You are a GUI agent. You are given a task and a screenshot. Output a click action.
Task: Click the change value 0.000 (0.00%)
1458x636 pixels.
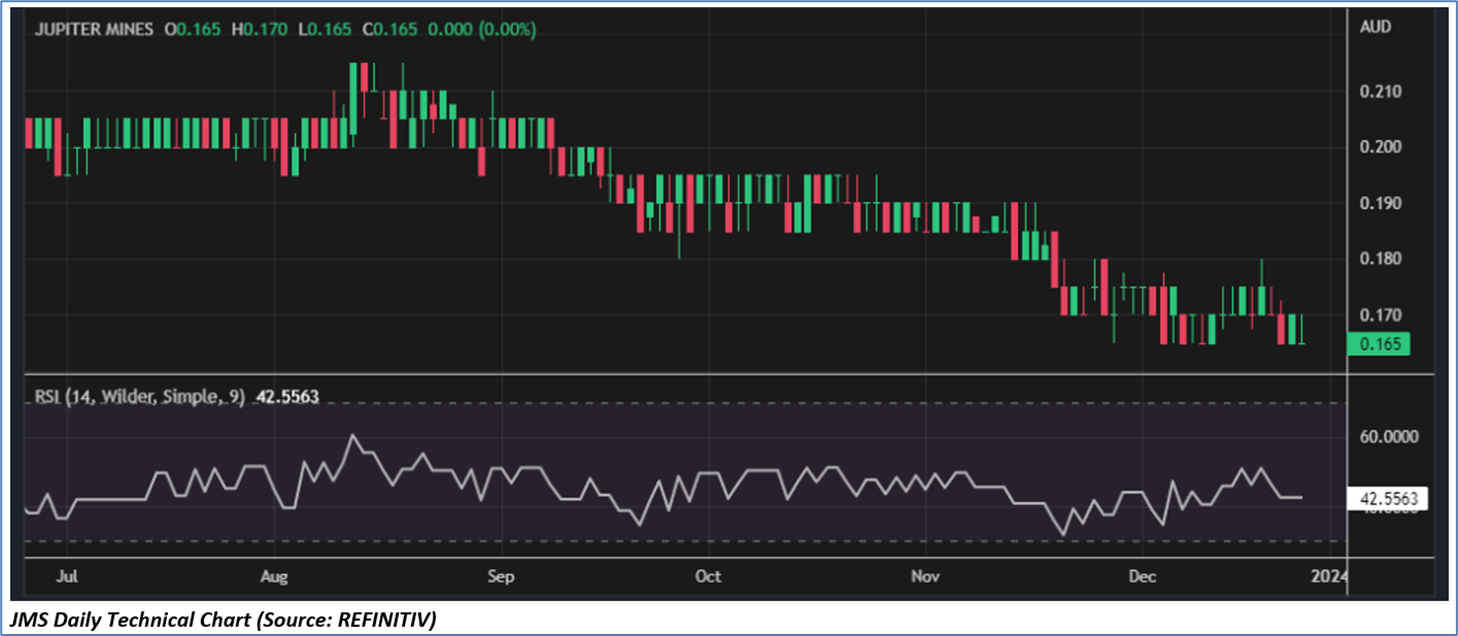pyautogui.click(x=482, y=30)
